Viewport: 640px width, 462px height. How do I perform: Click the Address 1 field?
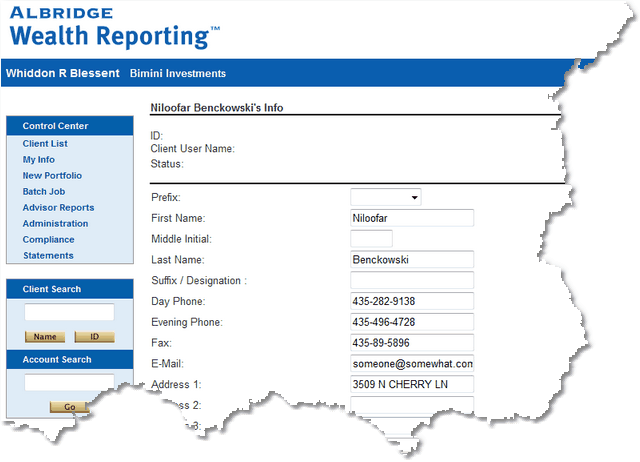tap(411, 384)
